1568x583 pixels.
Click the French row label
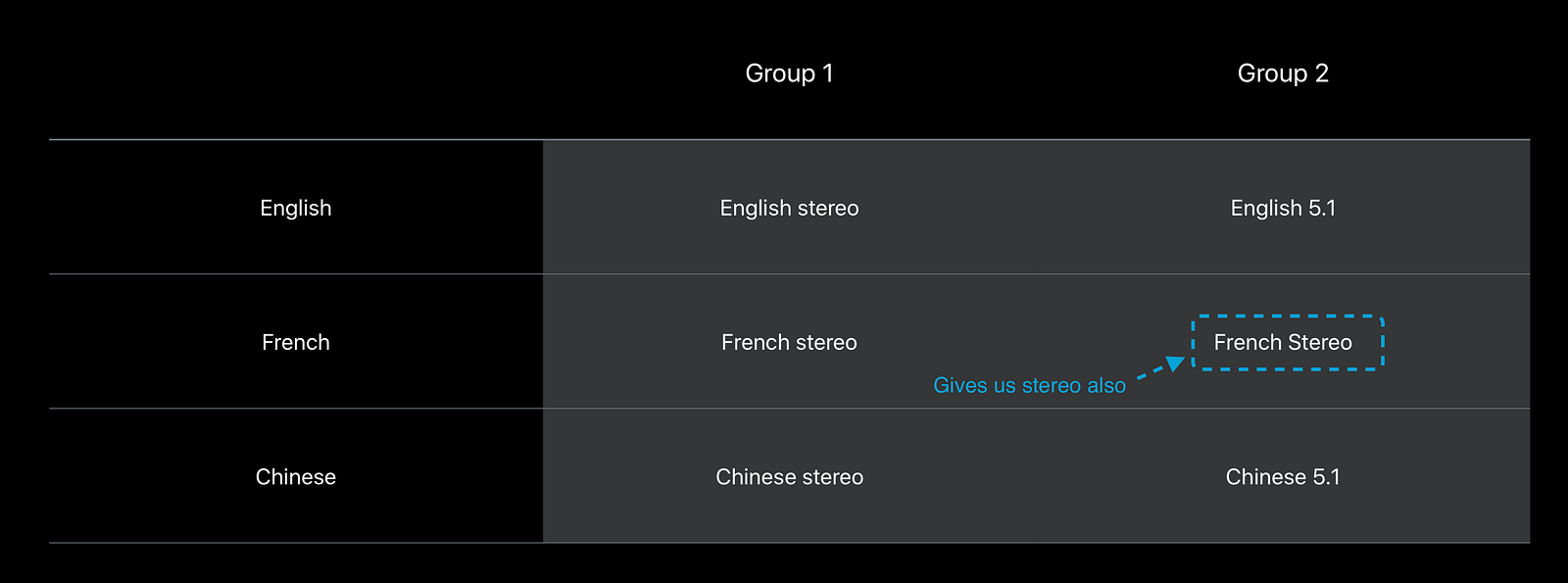(x=295, y=342)
